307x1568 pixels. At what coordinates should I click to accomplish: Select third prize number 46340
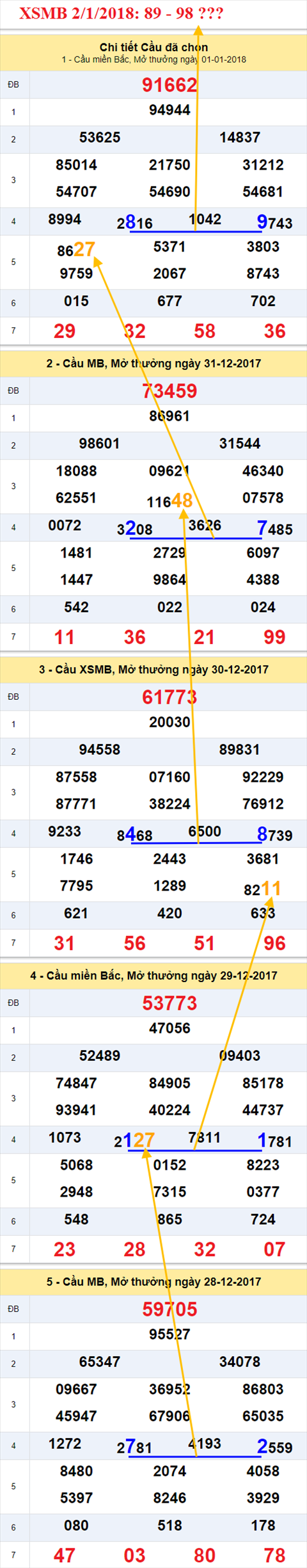(263, 471)
